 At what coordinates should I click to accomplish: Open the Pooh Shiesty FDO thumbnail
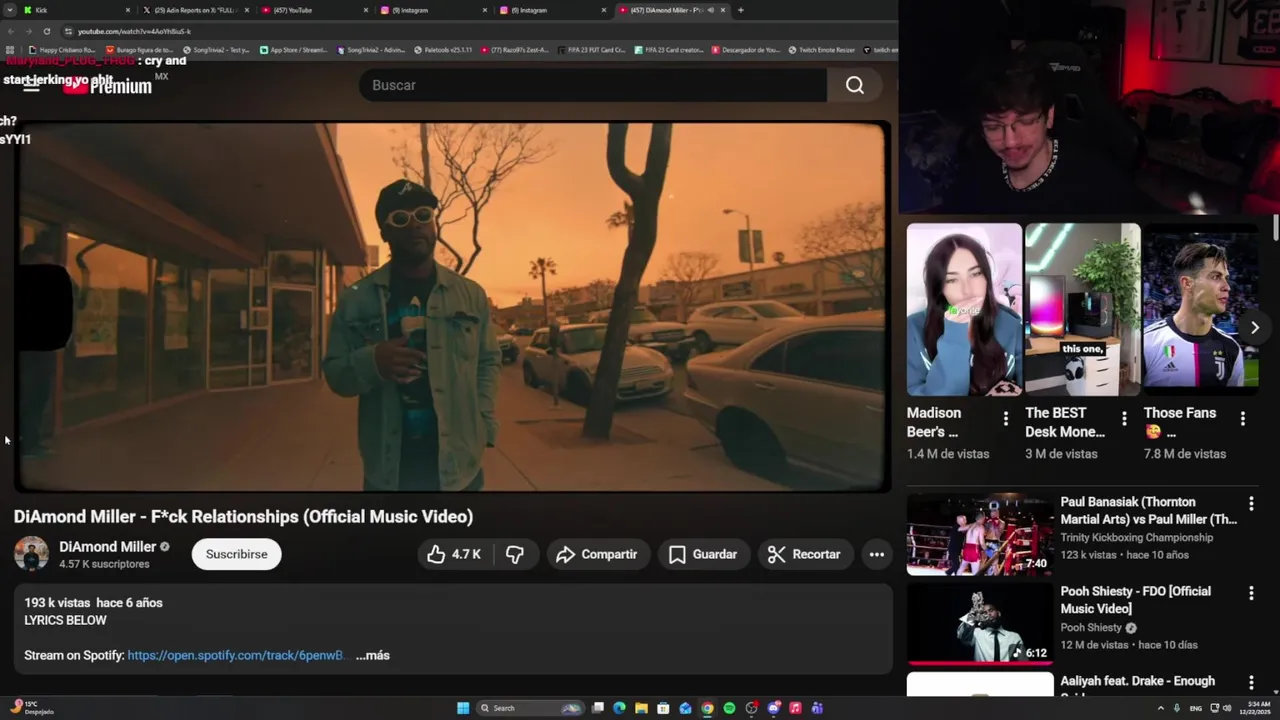pyautogui.click(x=980, y=623)
